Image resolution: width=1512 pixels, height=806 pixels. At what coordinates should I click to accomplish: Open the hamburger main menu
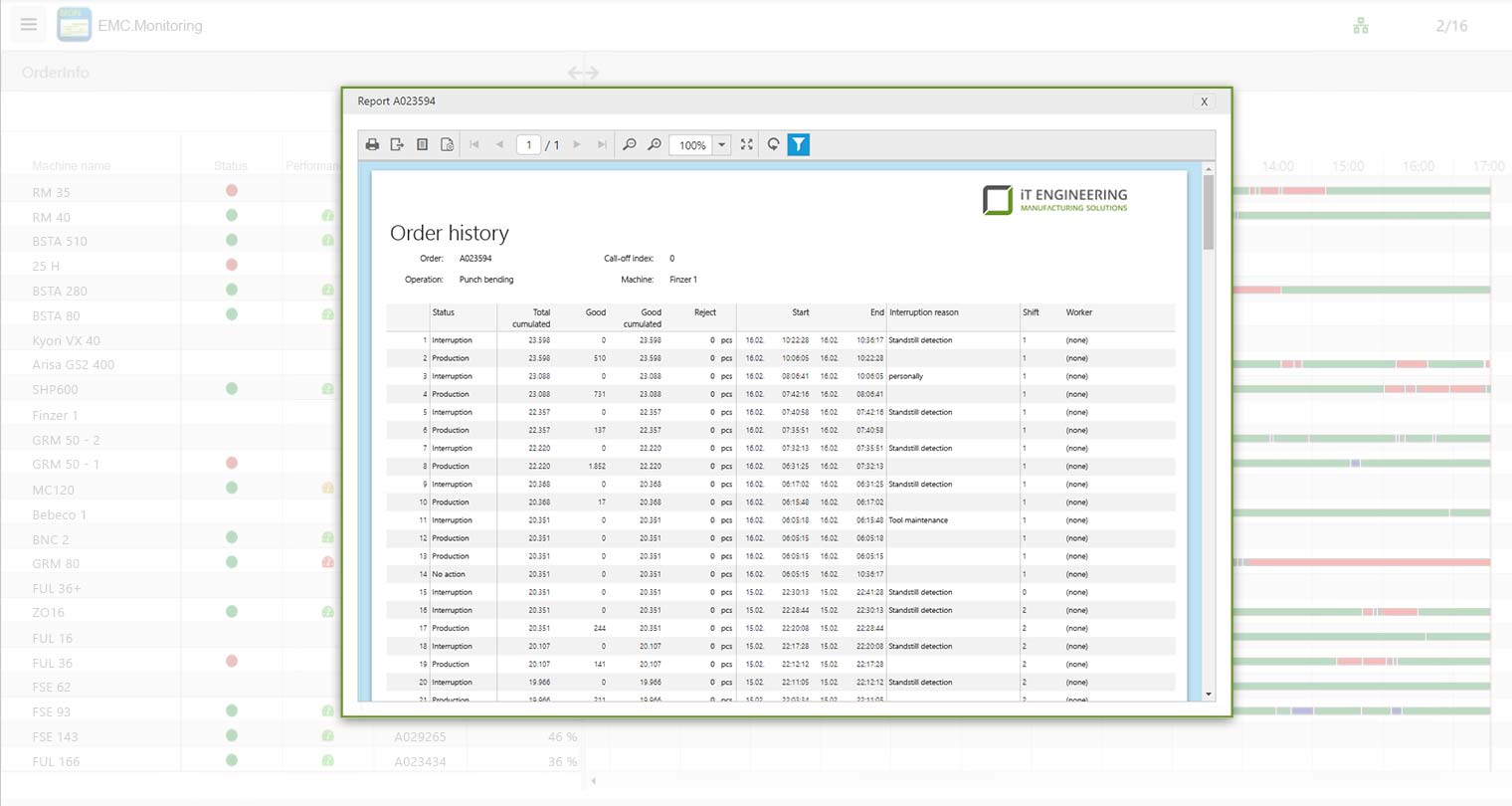click(x=29, y=25)
